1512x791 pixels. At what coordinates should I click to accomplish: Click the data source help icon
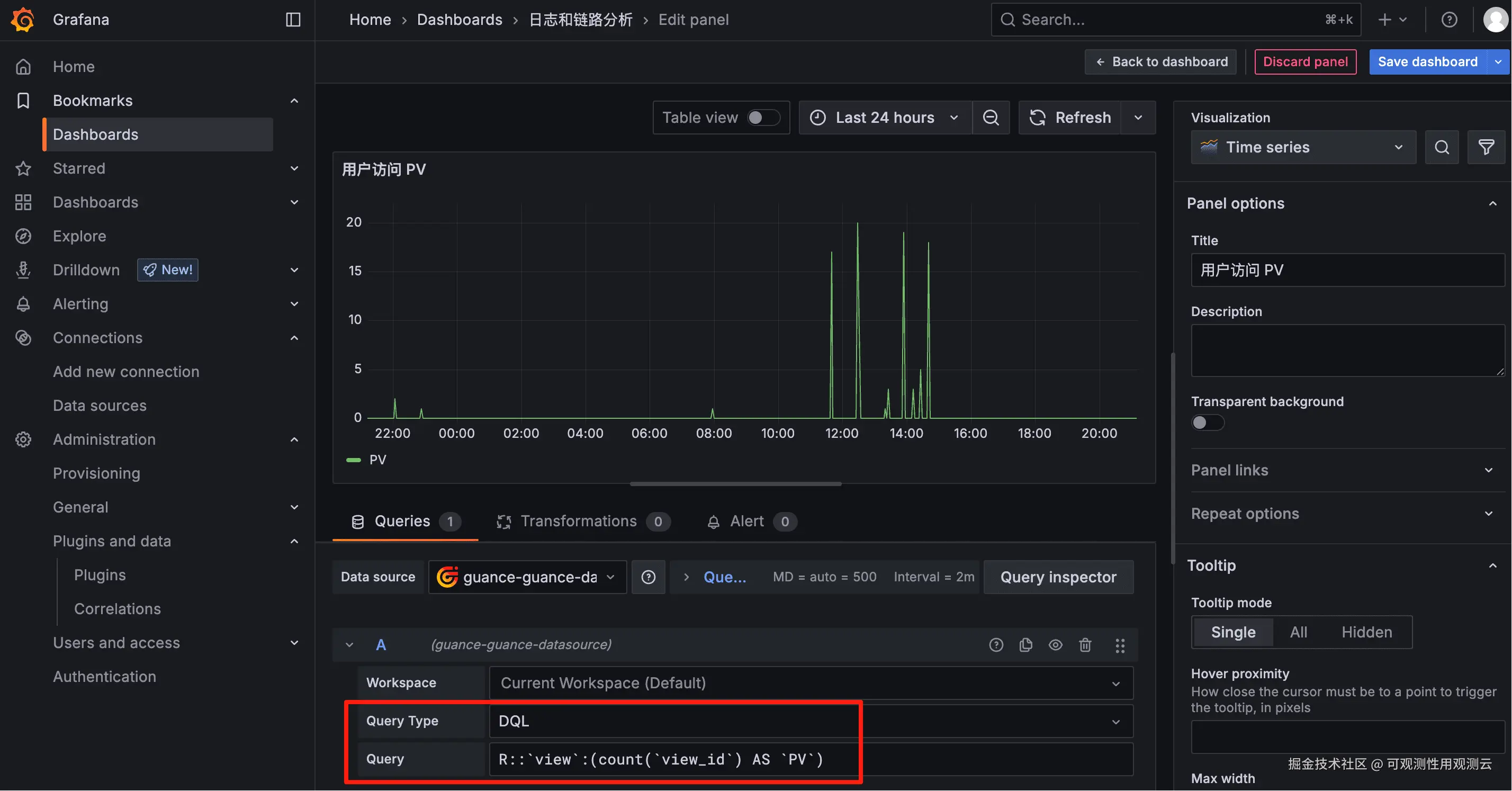648,578
